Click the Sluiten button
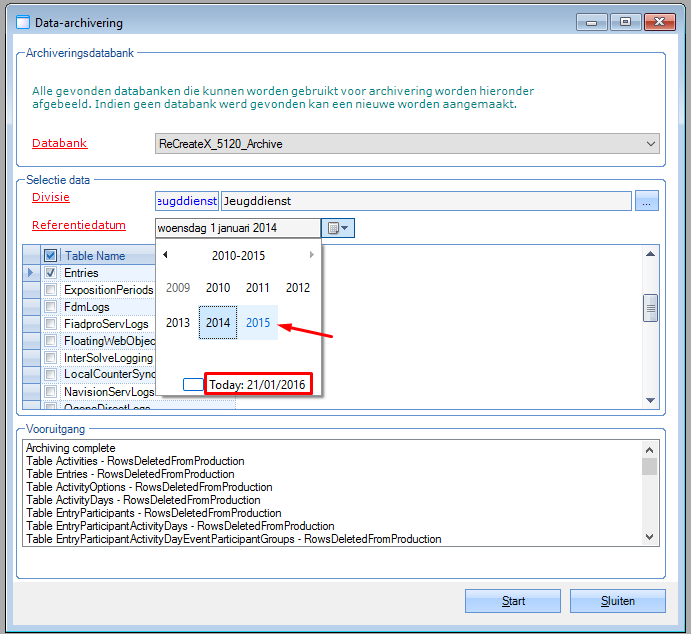 (617, 601)
